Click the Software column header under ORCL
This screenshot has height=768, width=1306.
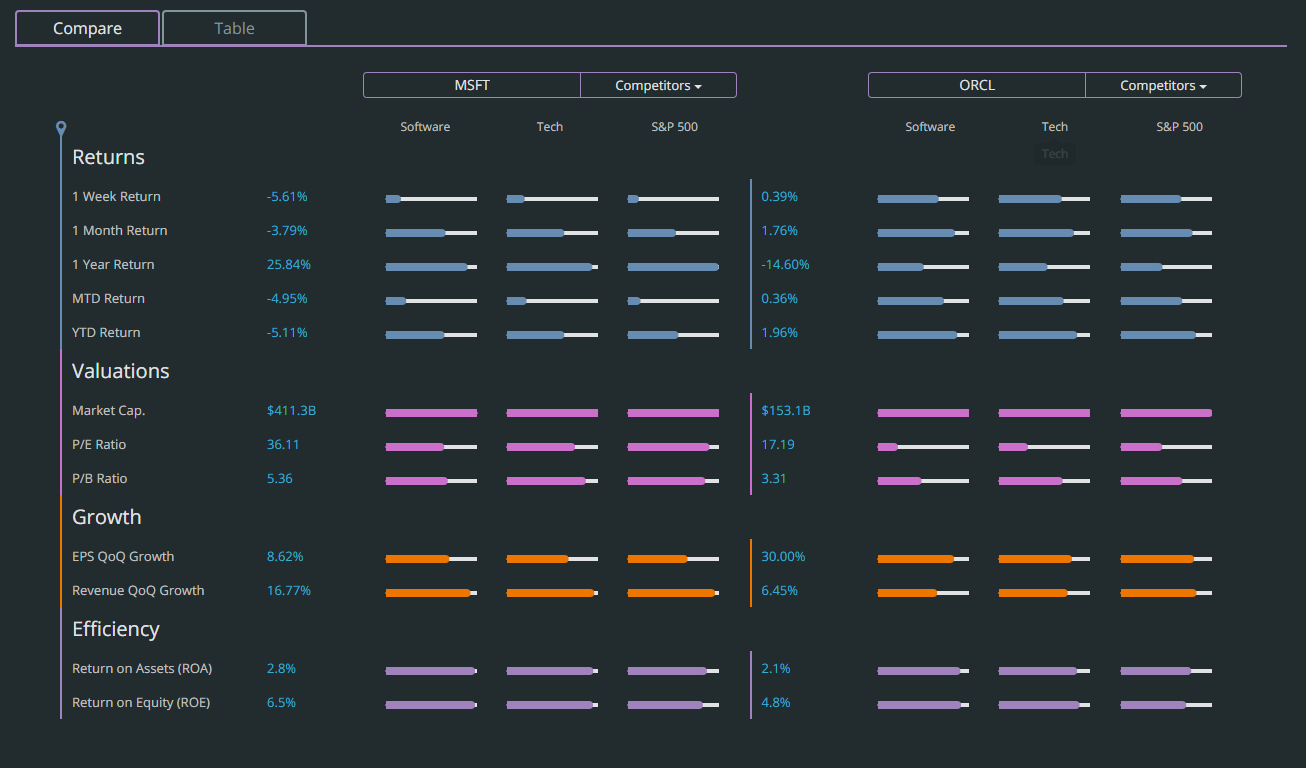[930, 127]
